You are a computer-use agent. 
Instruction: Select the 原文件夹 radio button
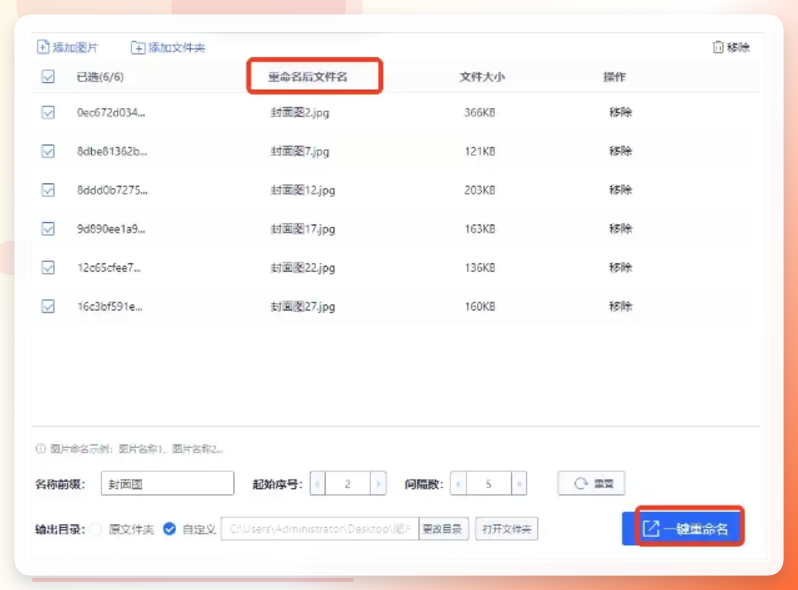tap(96, 529)
